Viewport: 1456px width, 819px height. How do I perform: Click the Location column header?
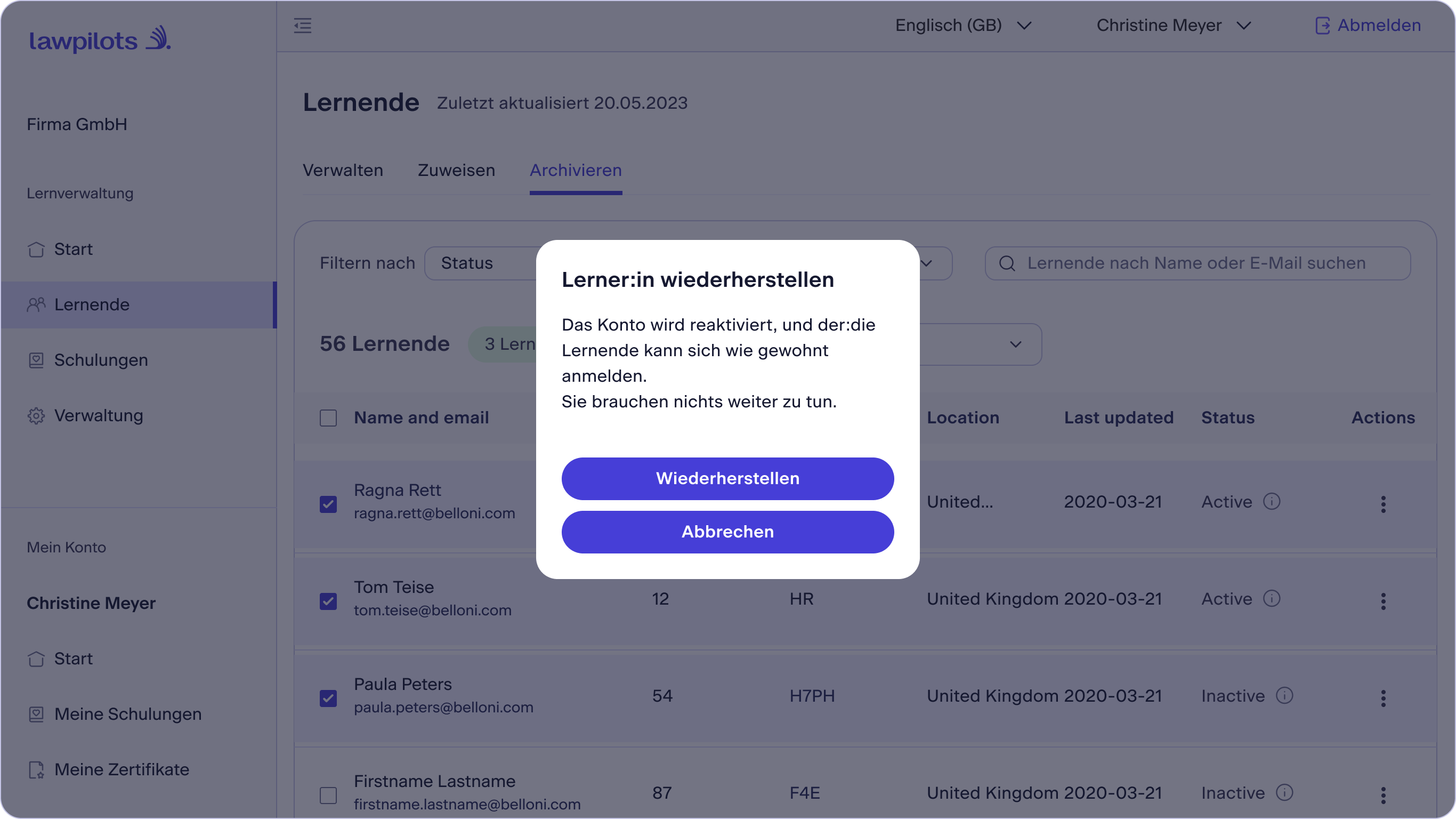[x=962, y=418]
